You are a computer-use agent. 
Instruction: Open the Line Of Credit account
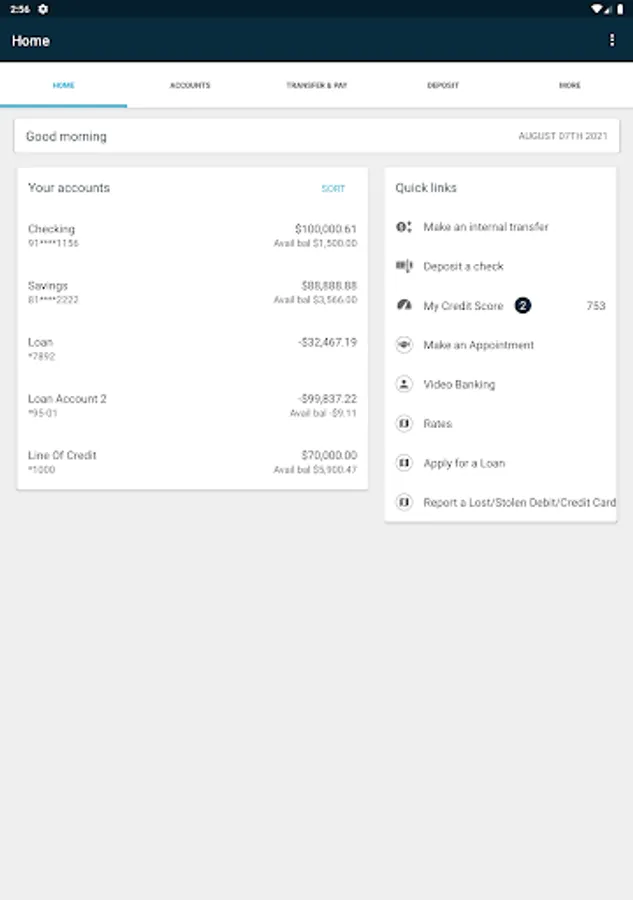click(x=192, y=462)
